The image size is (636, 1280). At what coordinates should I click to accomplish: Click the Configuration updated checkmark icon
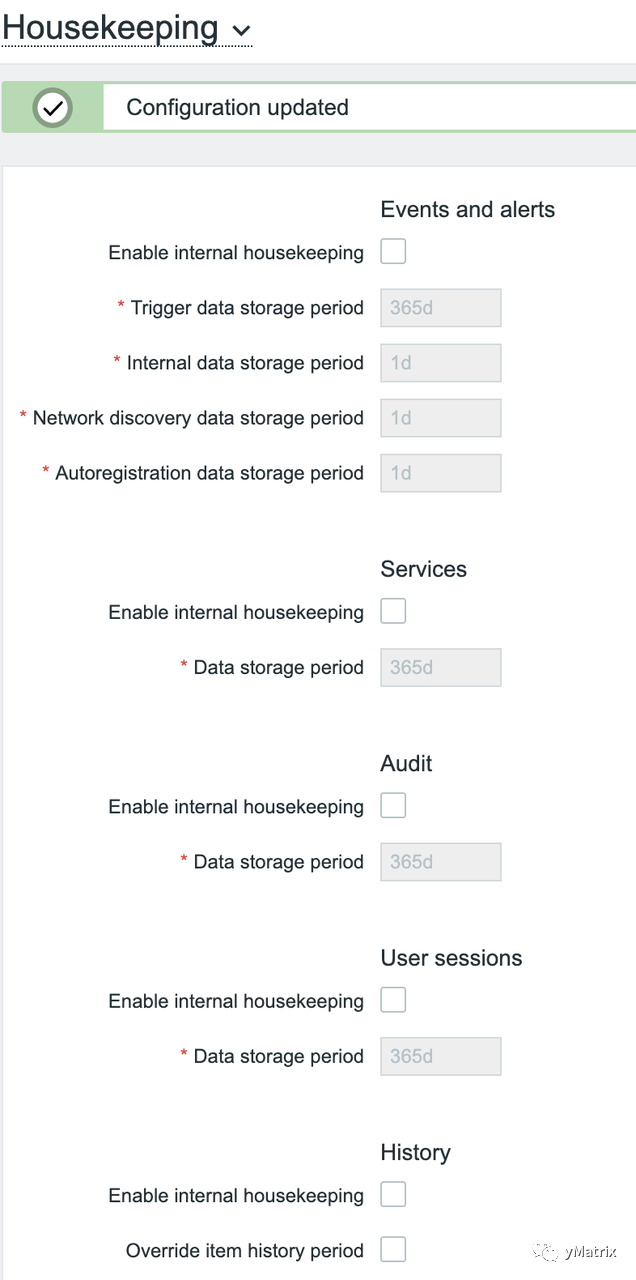tap(52, 108)
